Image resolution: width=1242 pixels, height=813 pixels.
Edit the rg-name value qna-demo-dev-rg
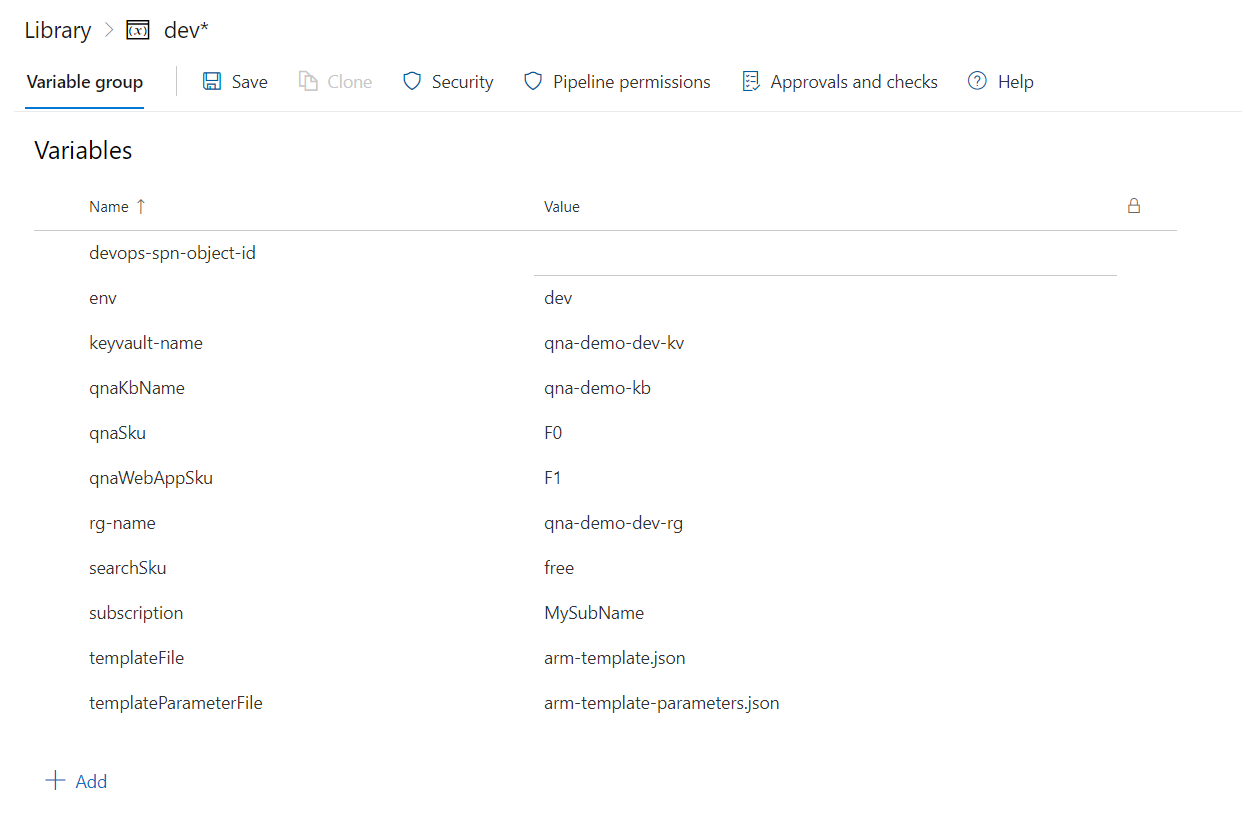click(x=613, y=523)
